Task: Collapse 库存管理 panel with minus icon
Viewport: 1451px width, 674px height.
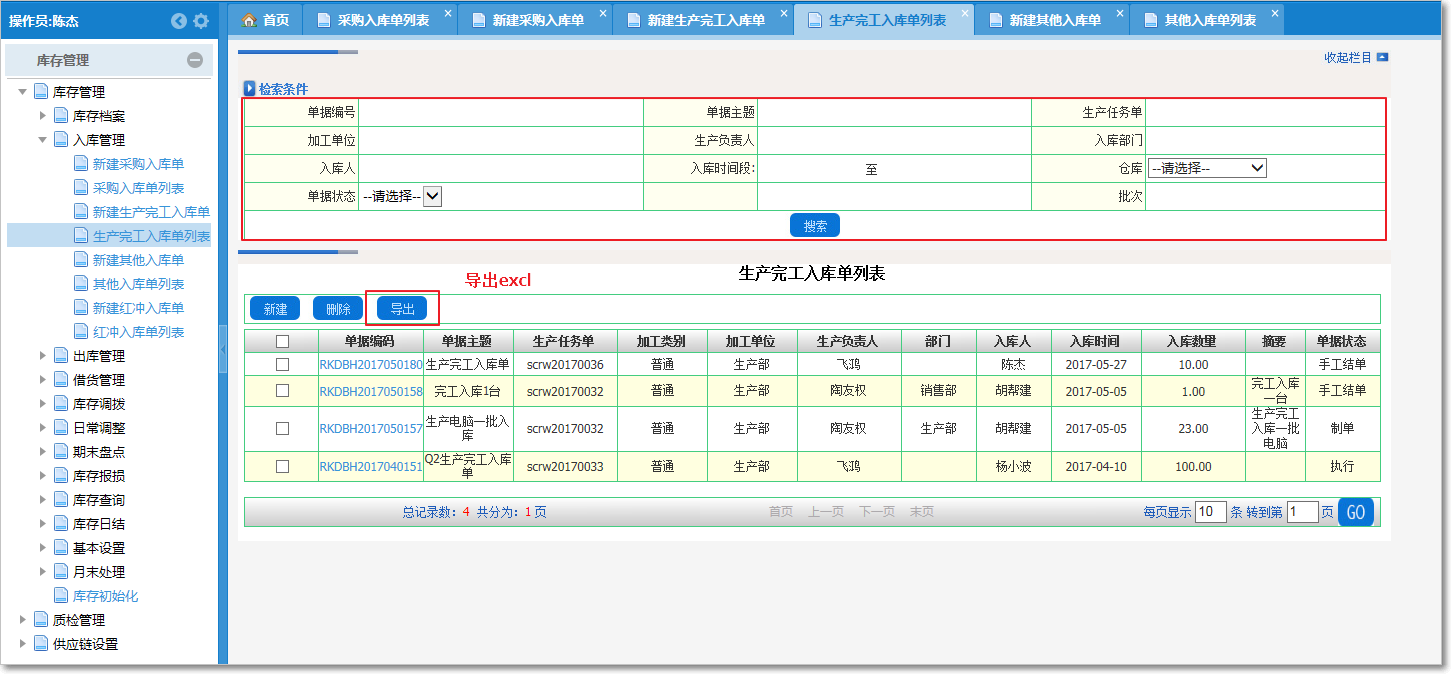Action: point(195,60)
